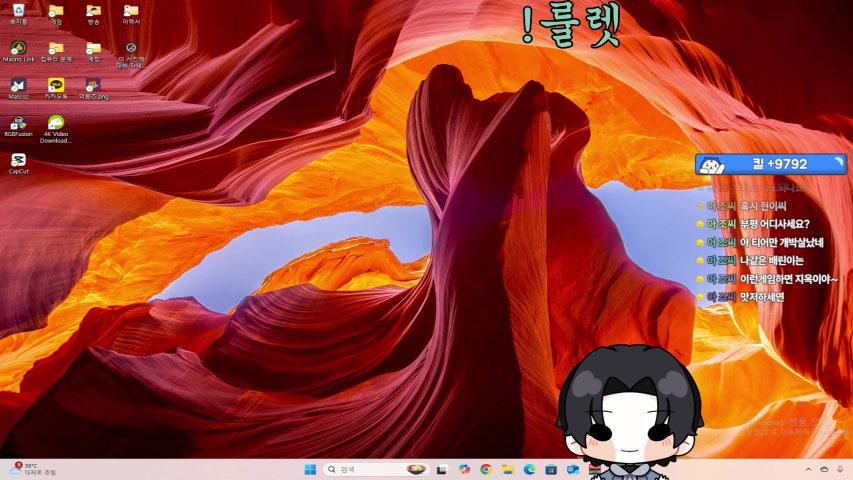
Task: Open Copilot from the taskbar
Action: [x=463, y=469]
